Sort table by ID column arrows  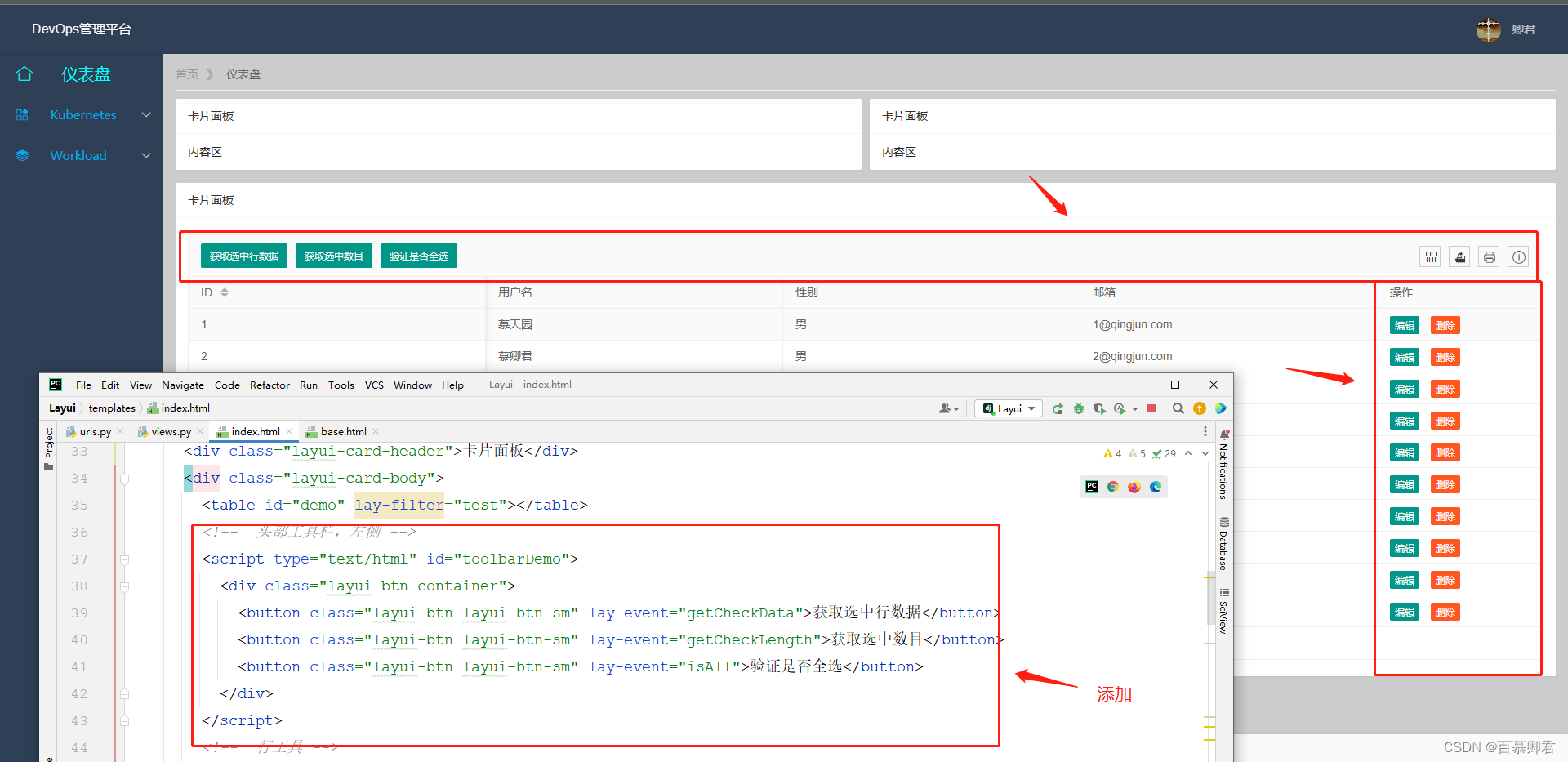tap(225, 292)
